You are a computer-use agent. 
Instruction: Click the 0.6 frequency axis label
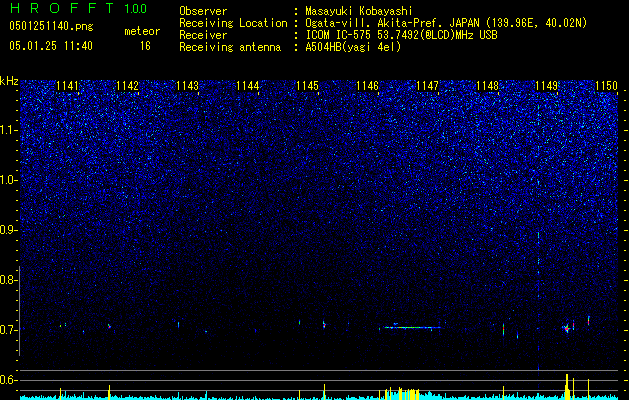pyautogui.click(x=9, y=380)
